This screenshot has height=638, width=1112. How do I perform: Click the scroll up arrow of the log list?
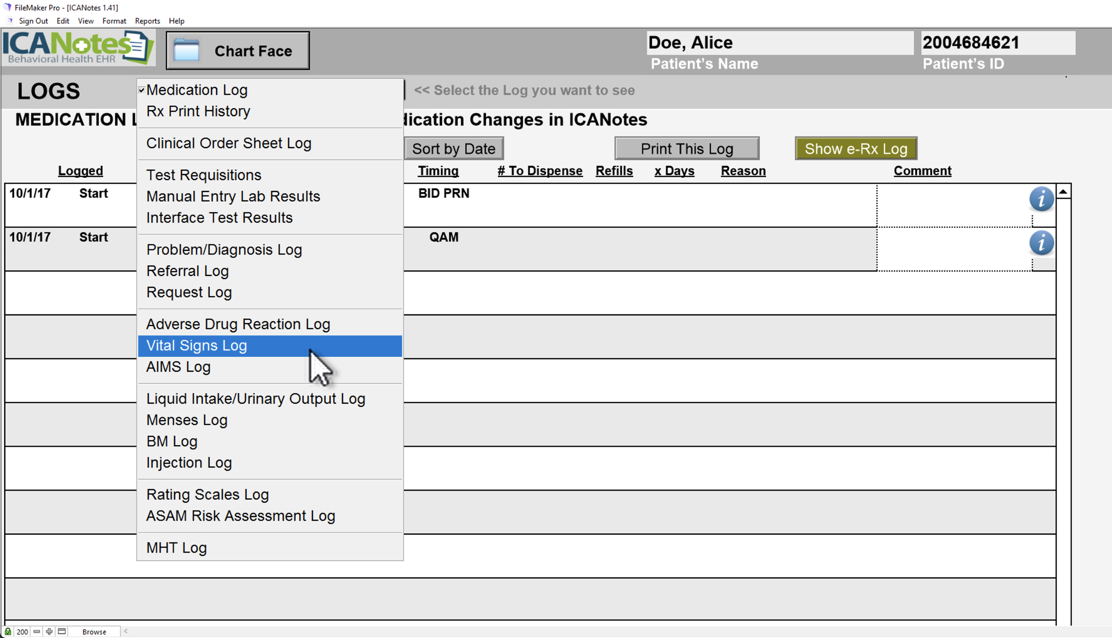coord(1063,191)
